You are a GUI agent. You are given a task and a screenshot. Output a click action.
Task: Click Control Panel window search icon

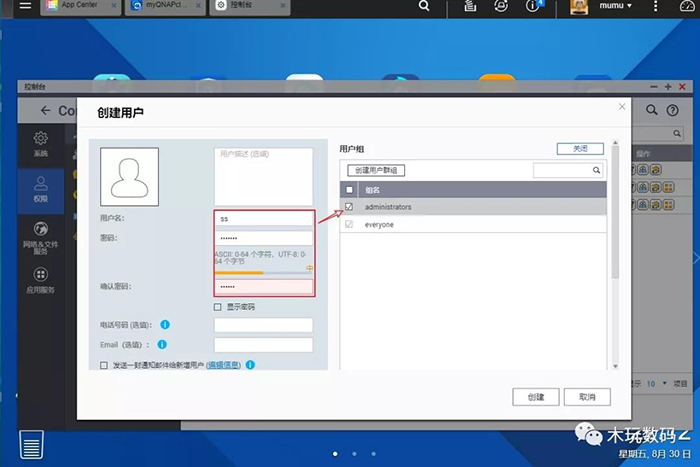[652, 110]
